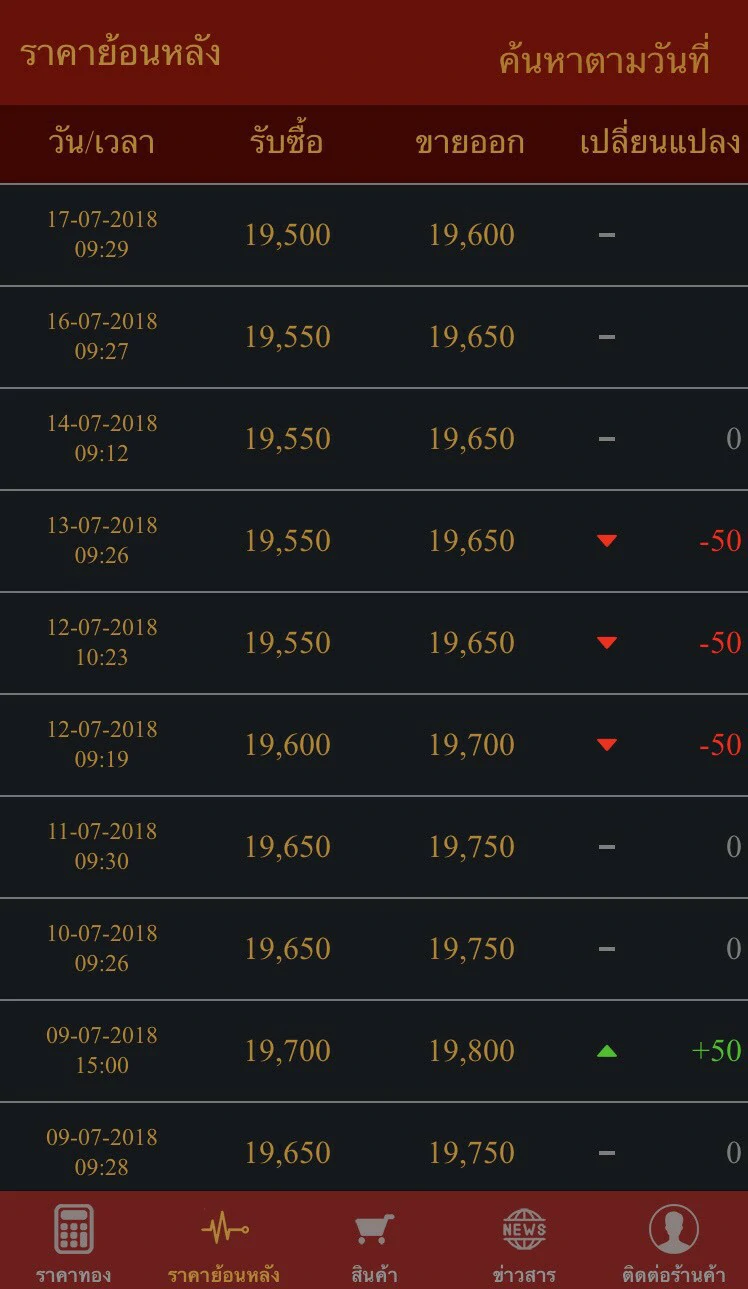Select the 16-07-2018 09:27 date entry
Image resolution: width=748 pixels, height=1289 pixels.
point(102,336)
